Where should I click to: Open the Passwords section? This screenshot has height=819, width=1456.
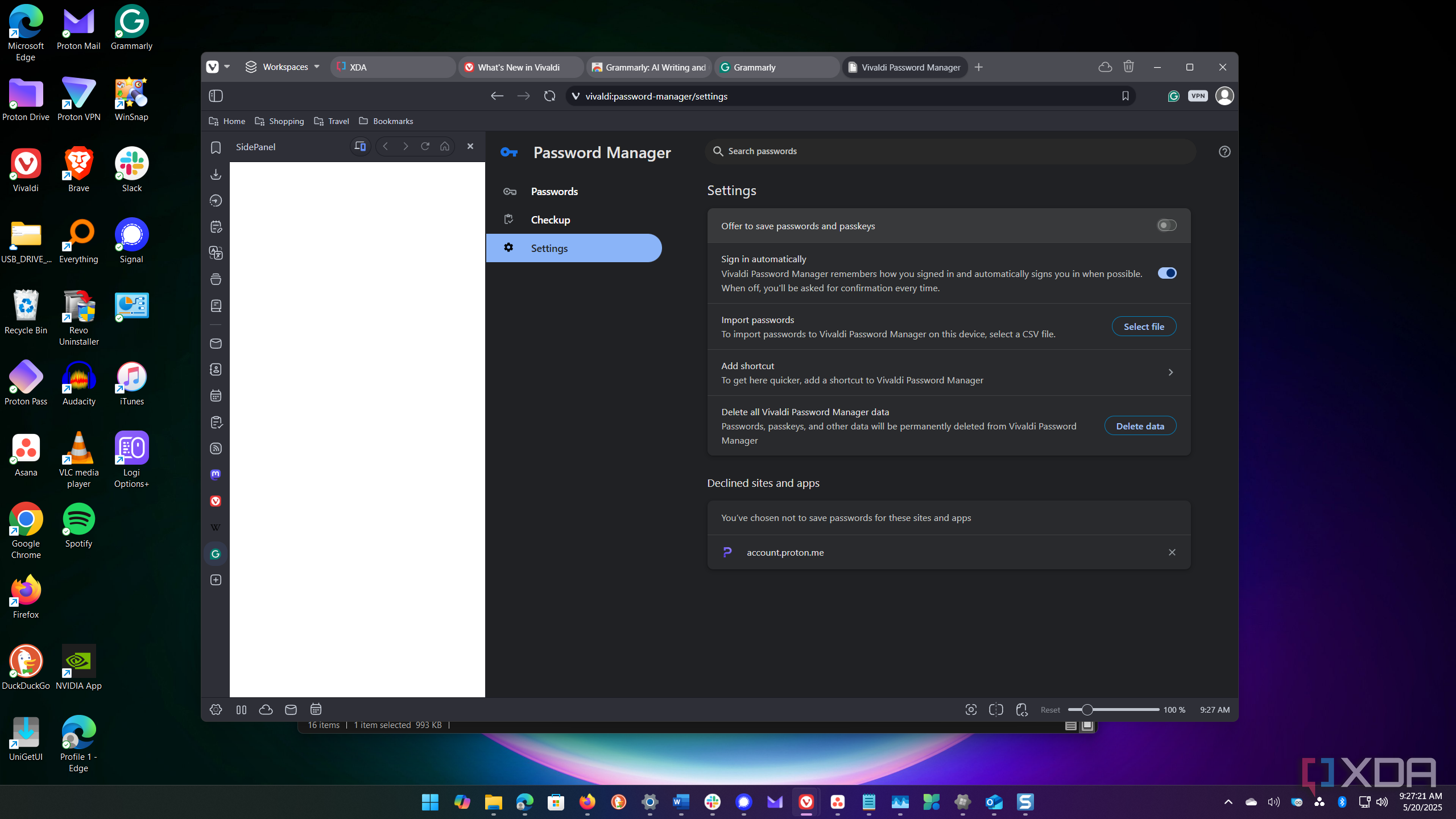[x=573, y=192]
